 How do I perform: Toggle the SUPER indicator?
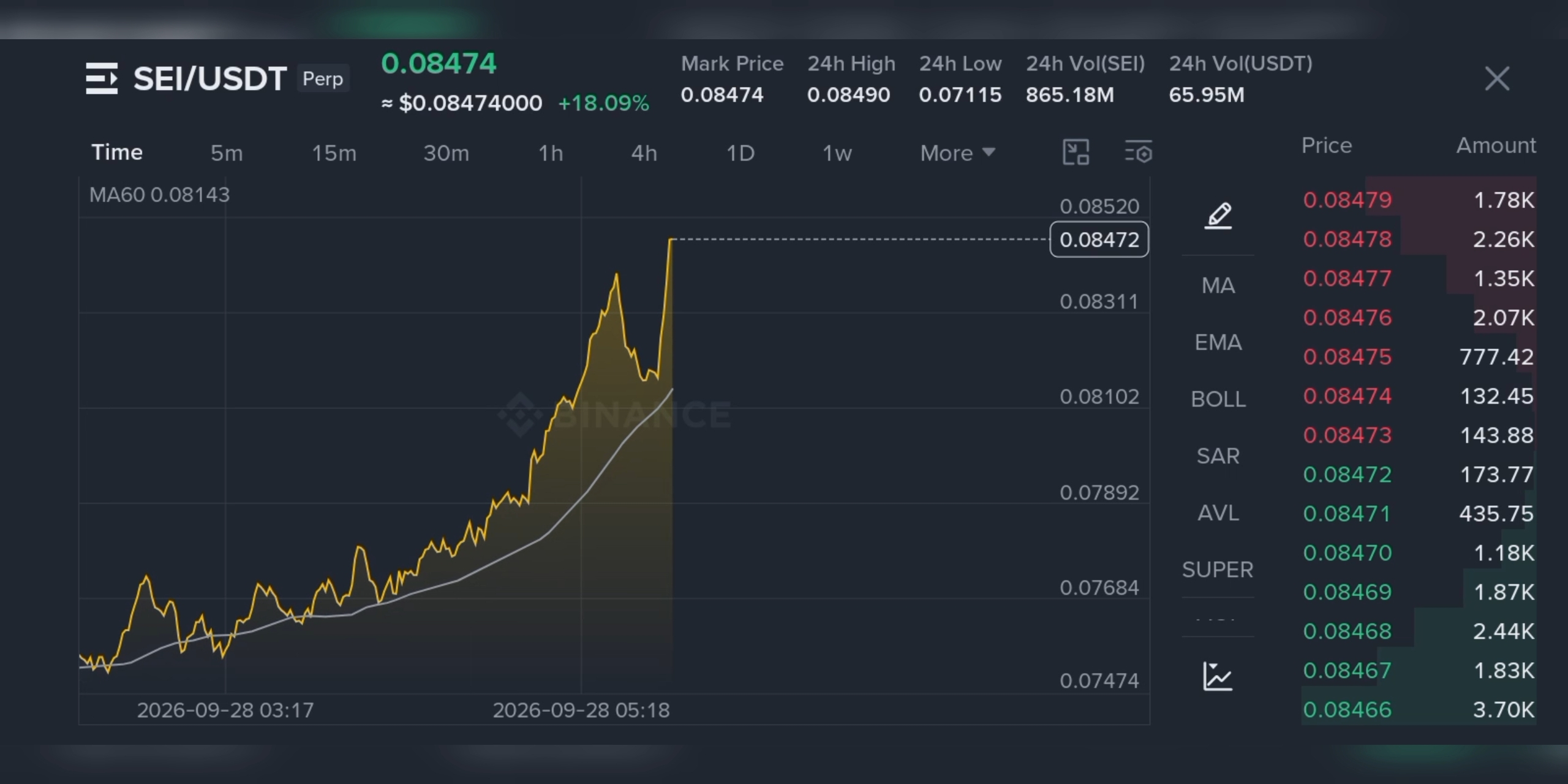point(1218,570)
